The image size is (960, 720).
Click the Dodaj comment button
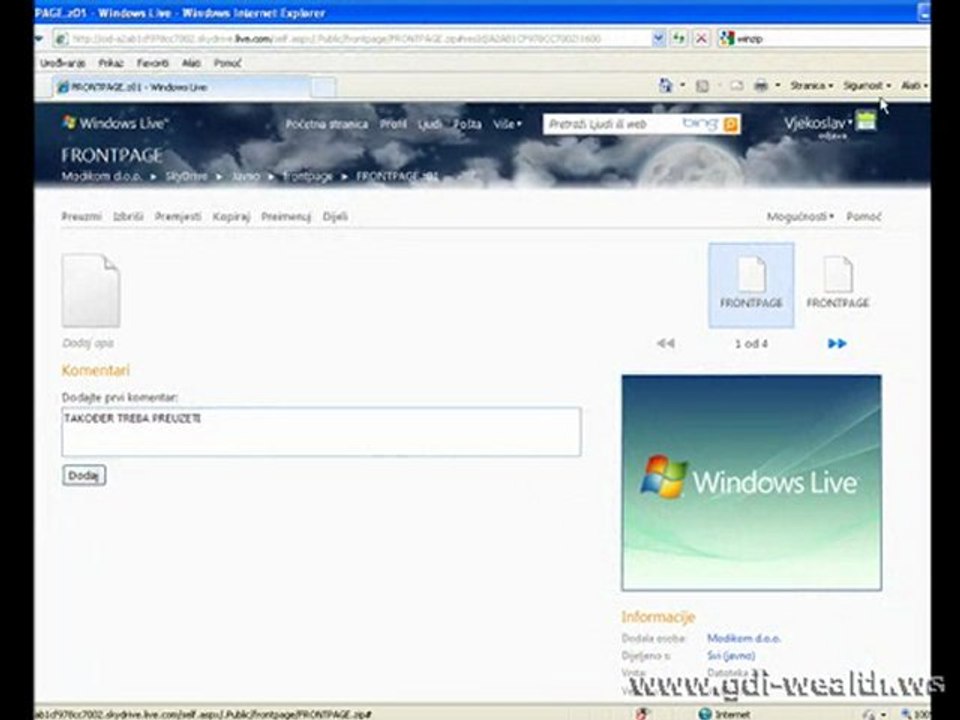click(84, 476)
